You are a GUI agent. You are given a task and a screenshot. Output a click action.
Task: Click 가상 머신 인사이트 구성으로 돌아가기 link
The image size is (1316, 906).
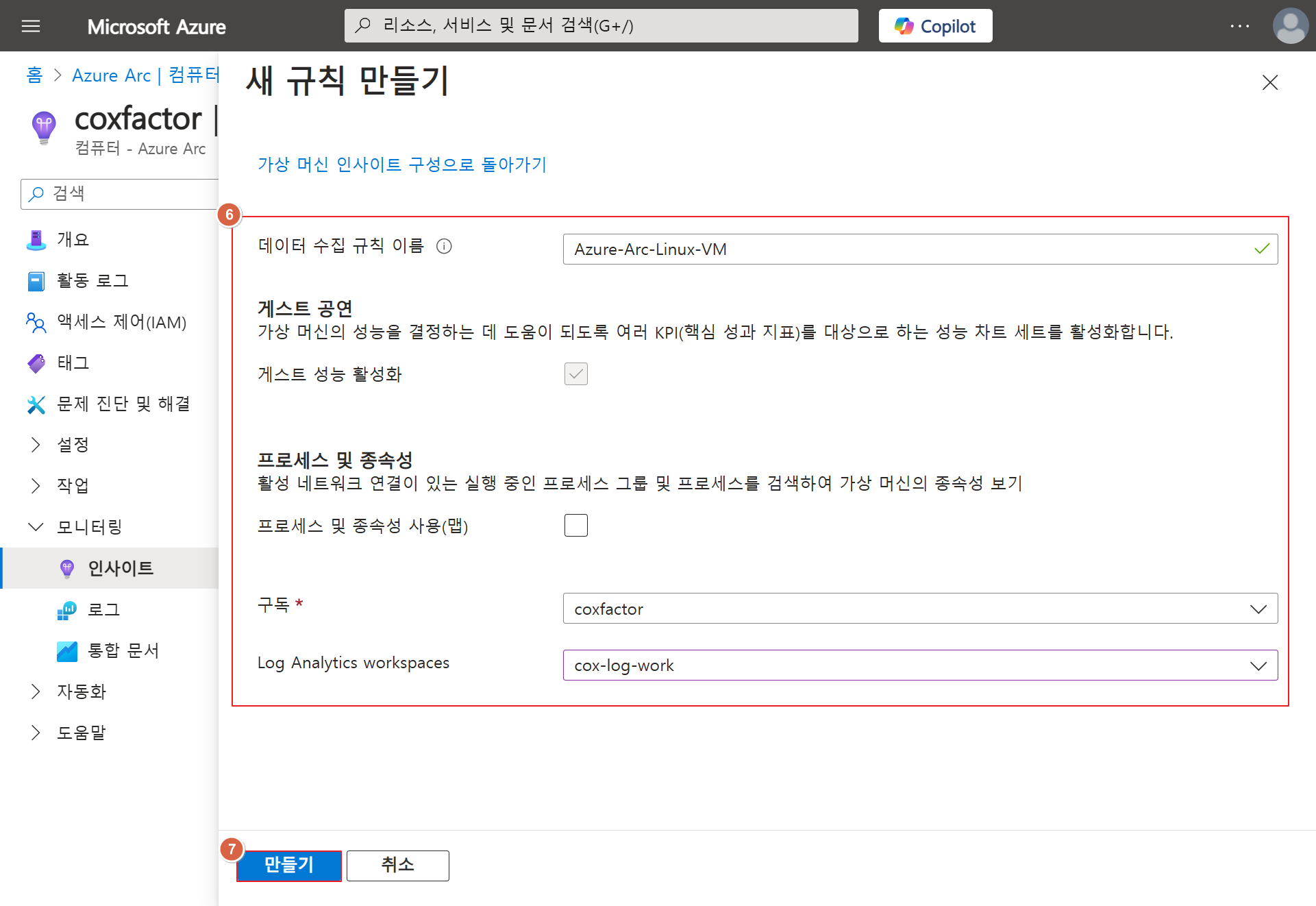(x=401, y=165)
